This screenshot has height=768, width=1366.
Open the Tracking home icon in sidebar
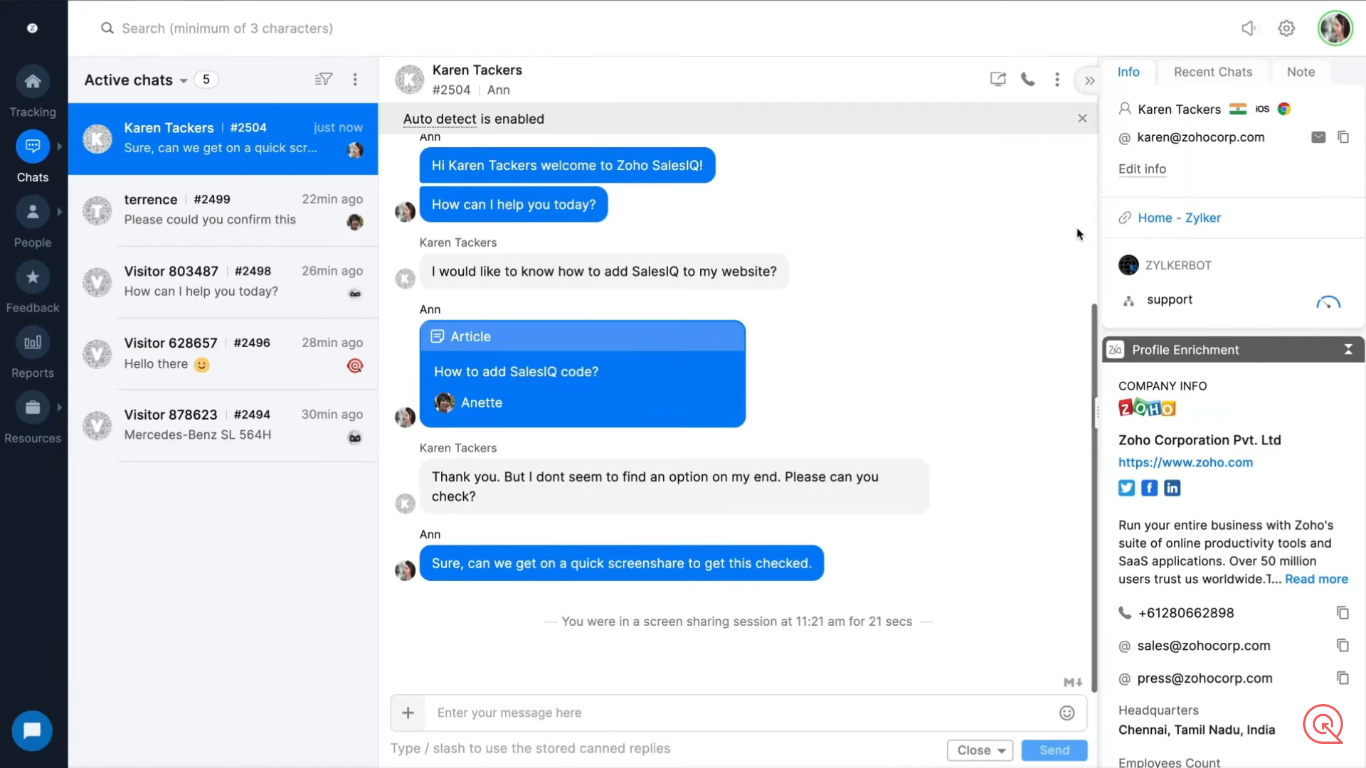[x=32, y=81]
